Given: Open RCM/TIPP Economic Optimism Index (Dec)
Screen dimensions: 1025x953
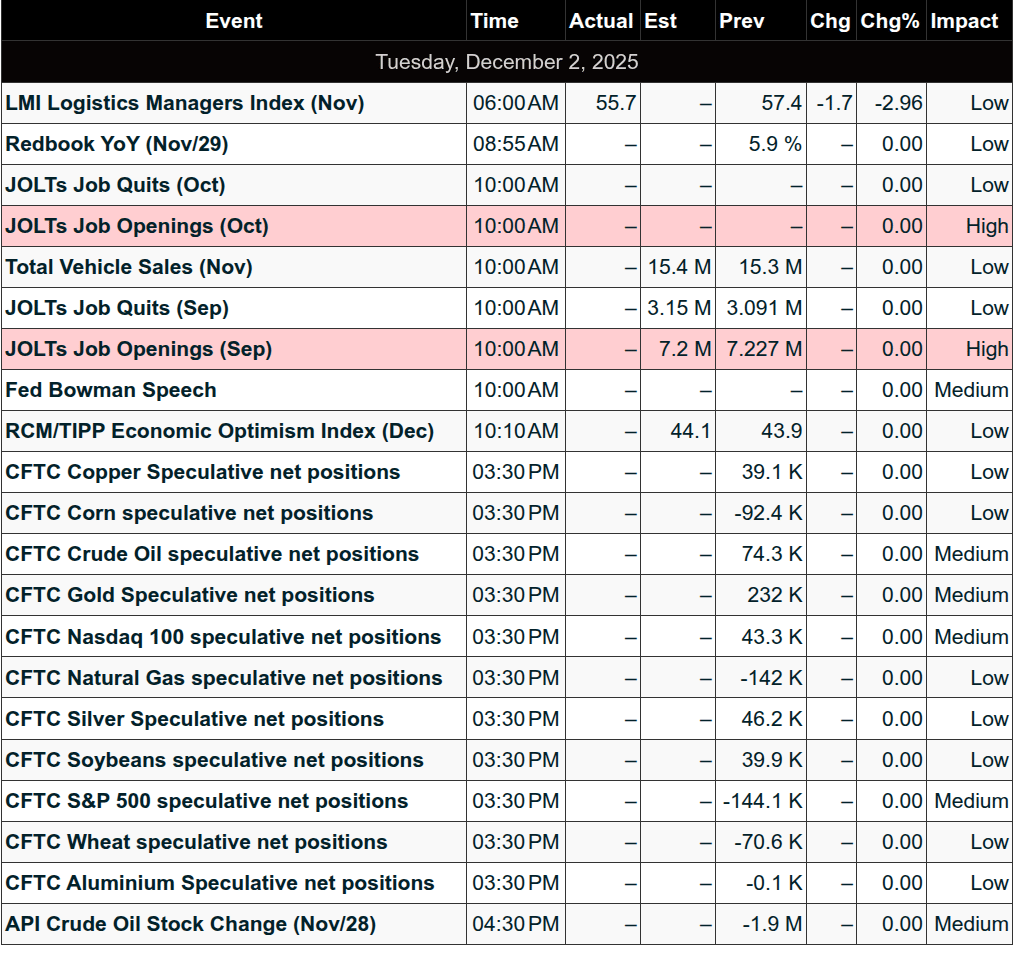Looking at the screenshot, I should (x=220, y=431).
